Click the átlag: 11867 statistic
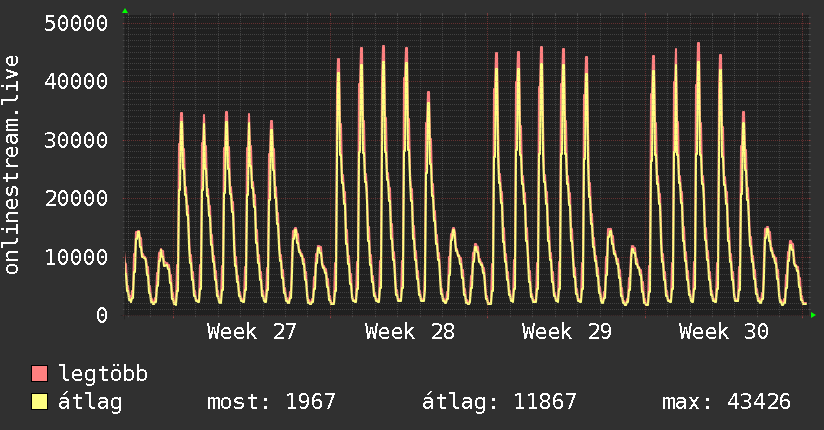The image size is (824, 430). [x=499, y=402]
